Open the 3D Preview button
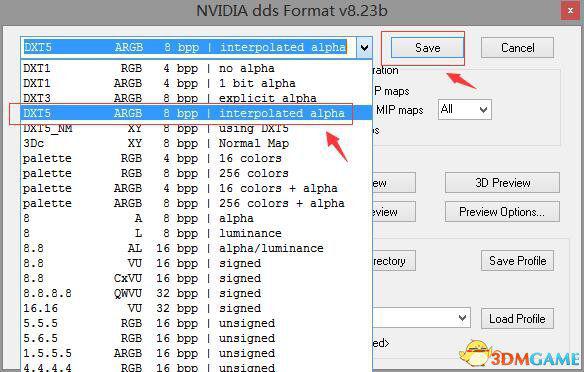 click(x=502, y=182)
